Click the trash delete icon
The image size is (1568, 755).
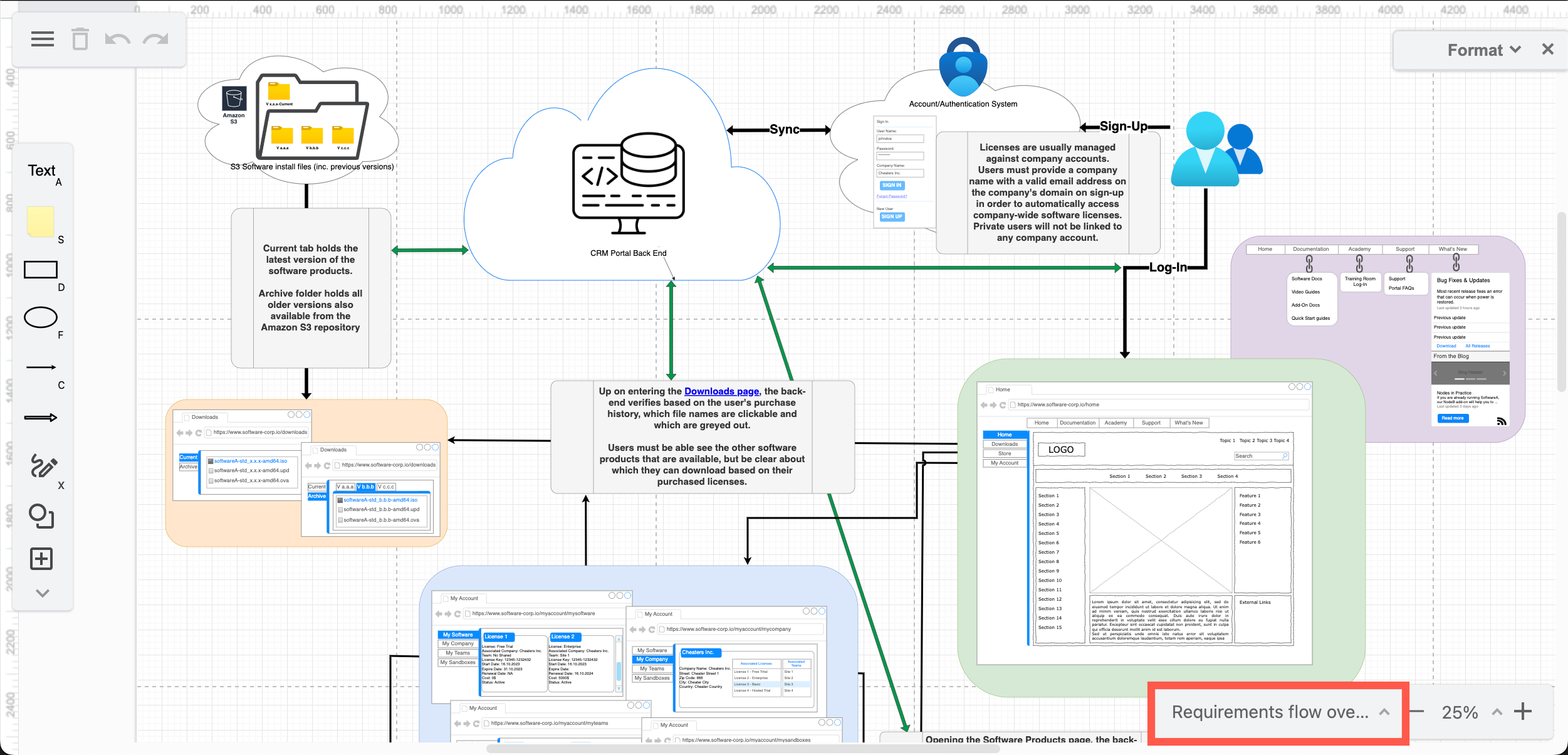80,39
